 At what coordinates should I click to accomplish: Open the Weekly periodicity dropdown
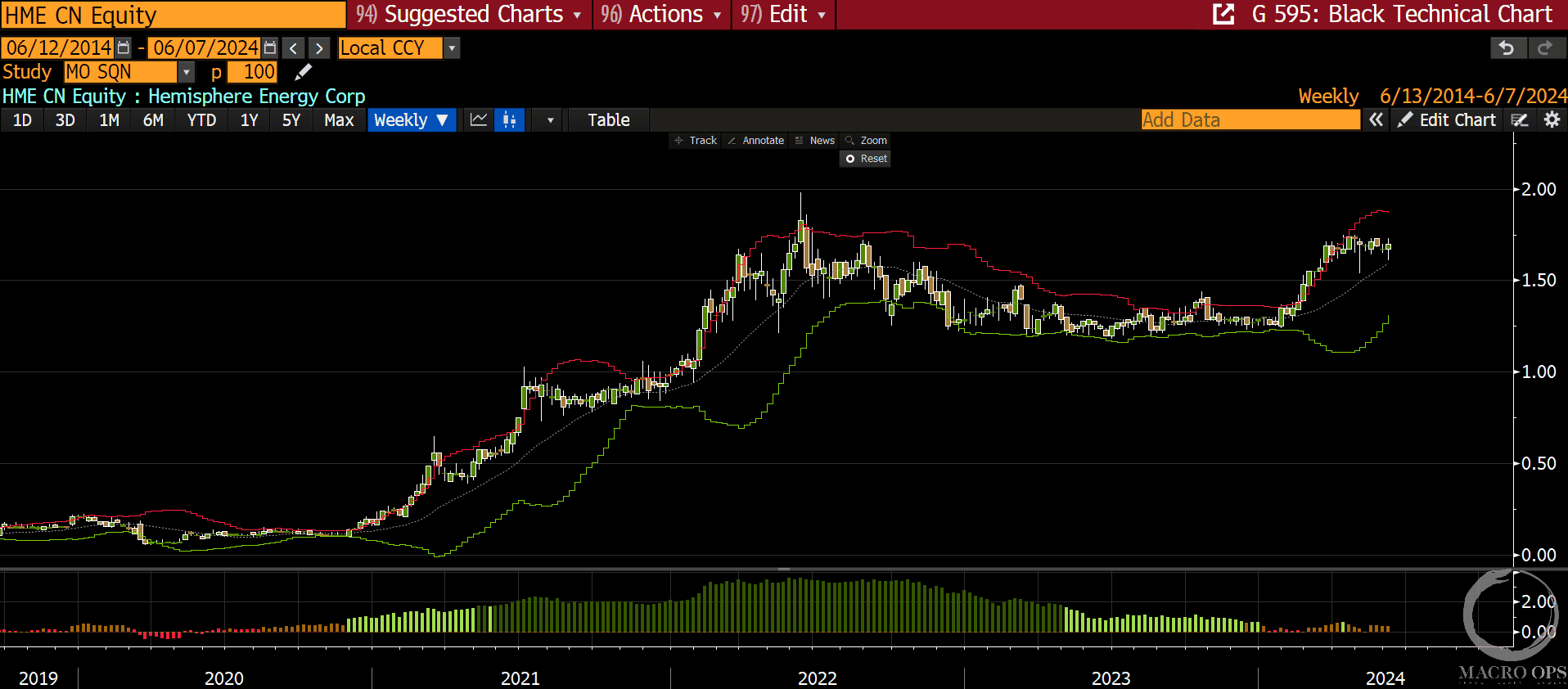click(x=412, y=120)
